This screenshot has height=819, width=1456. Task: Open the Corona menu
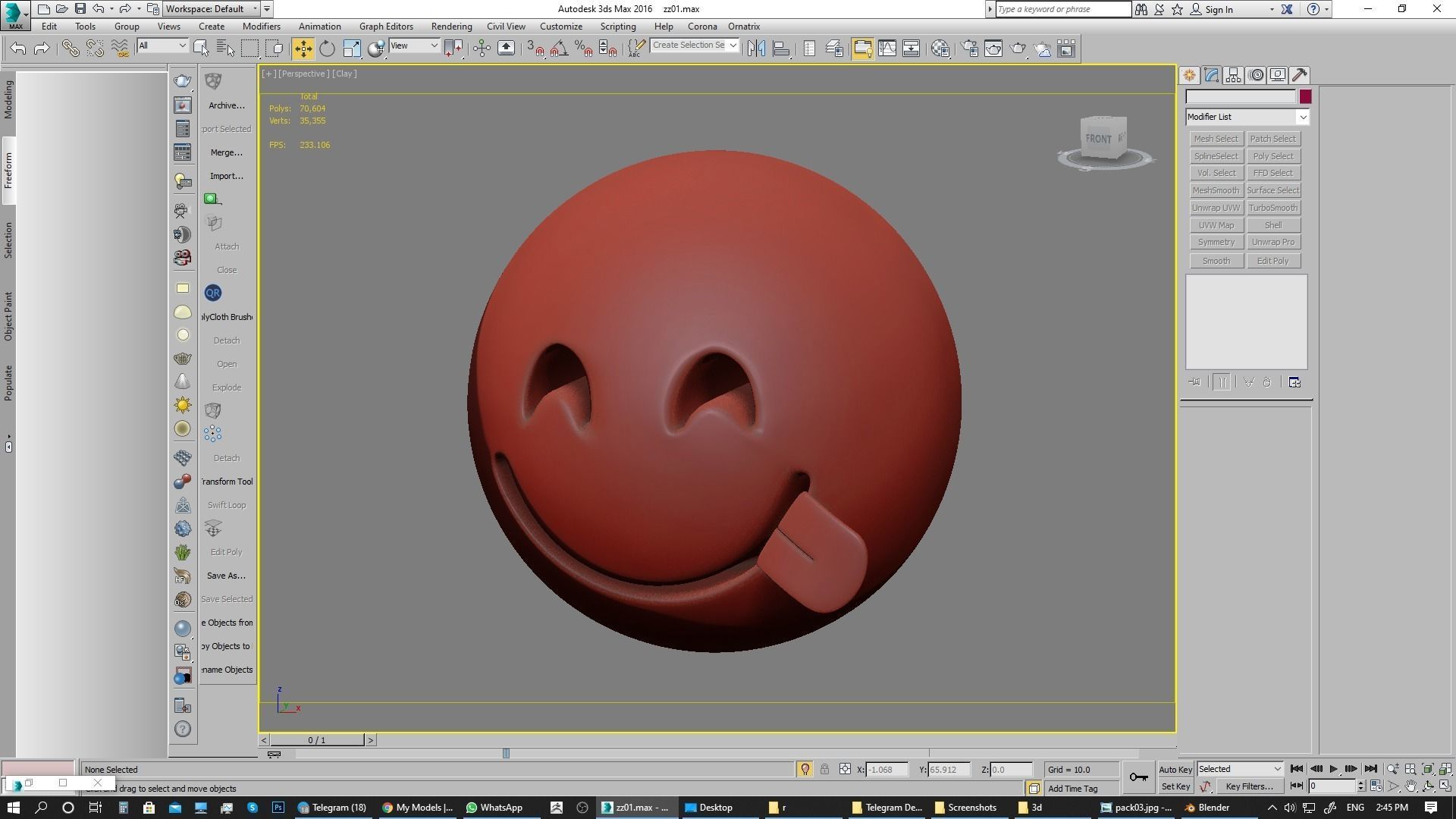tap(702, 26)
